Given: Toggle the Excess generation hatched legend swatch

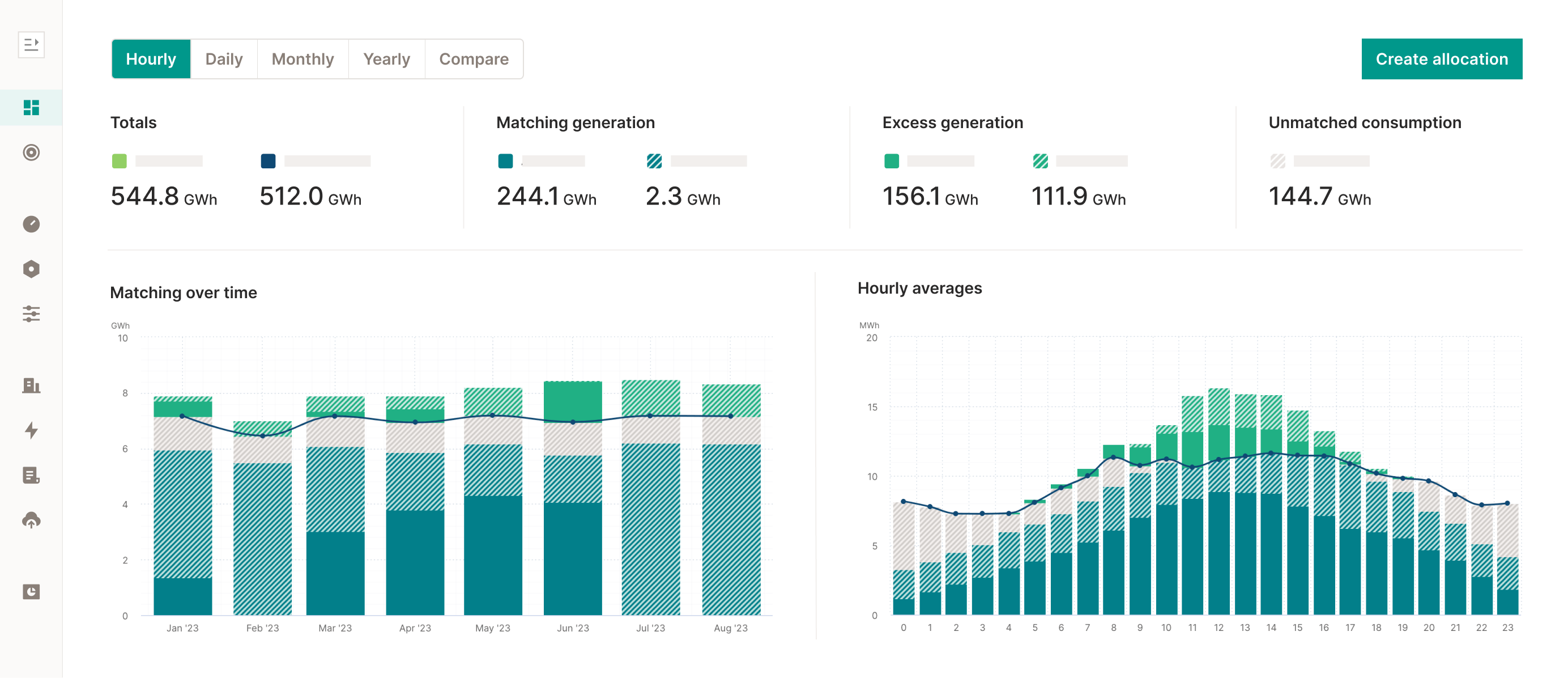Looking at the screenshot, I should point(1041,161).
